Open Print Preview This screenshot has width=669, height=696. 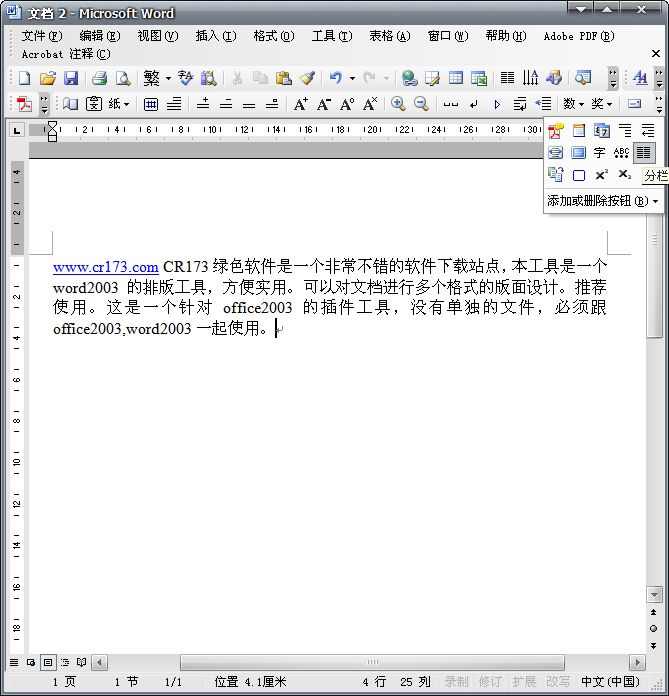[123, 78]
